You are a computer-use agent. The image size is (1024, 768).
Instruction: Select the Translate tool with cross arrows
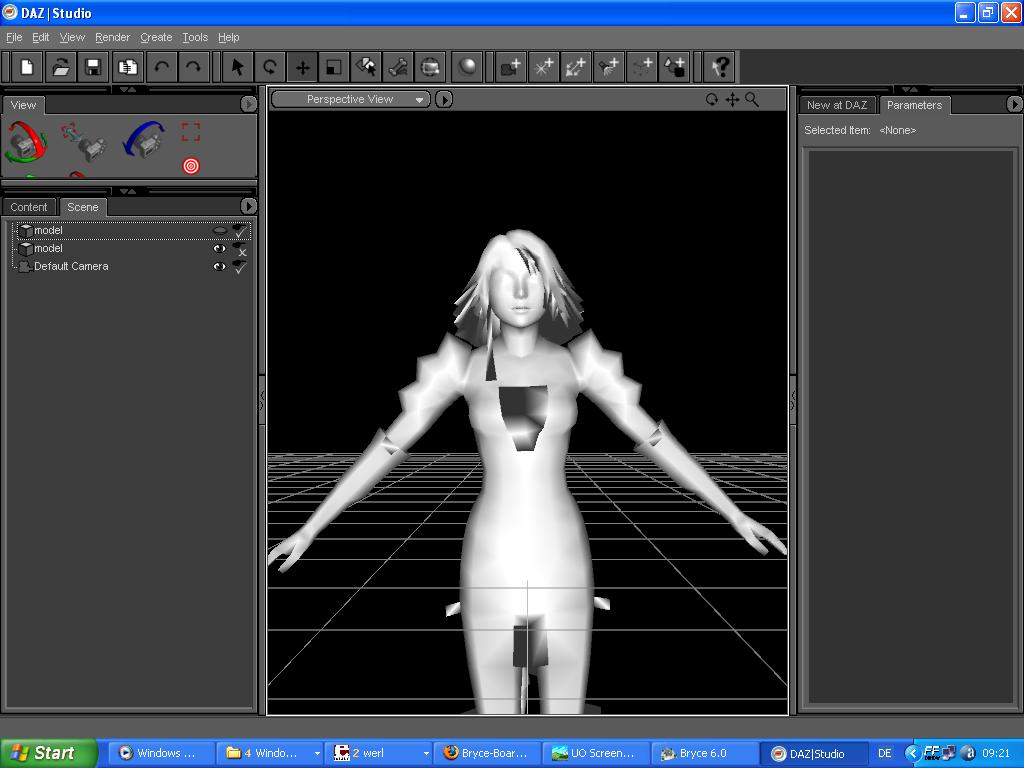(x=302, y=67)
